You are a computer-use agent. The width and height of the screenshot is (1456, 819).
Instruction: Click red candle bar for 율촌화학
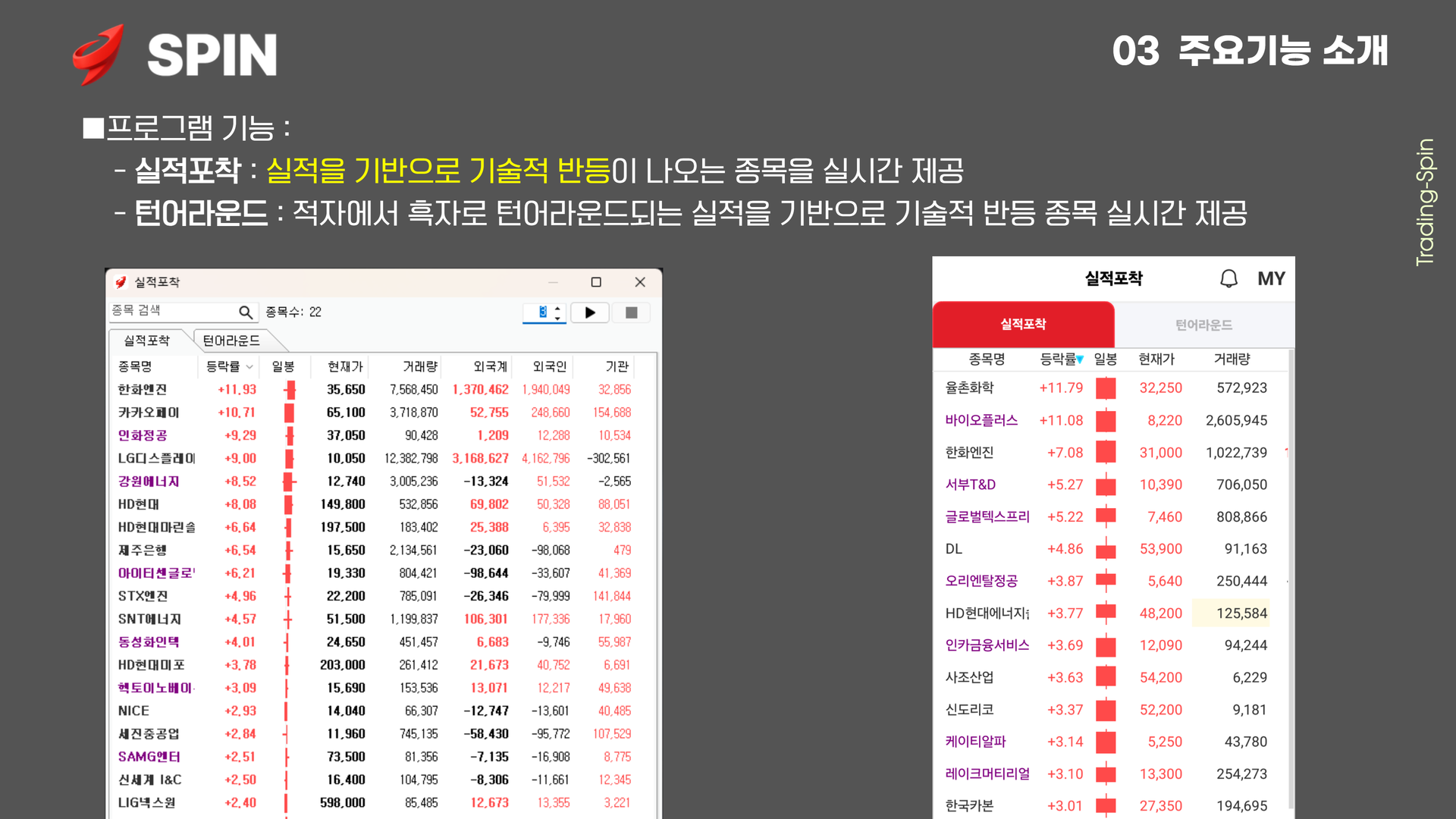pyautogui.click(x=1106, y=388)
